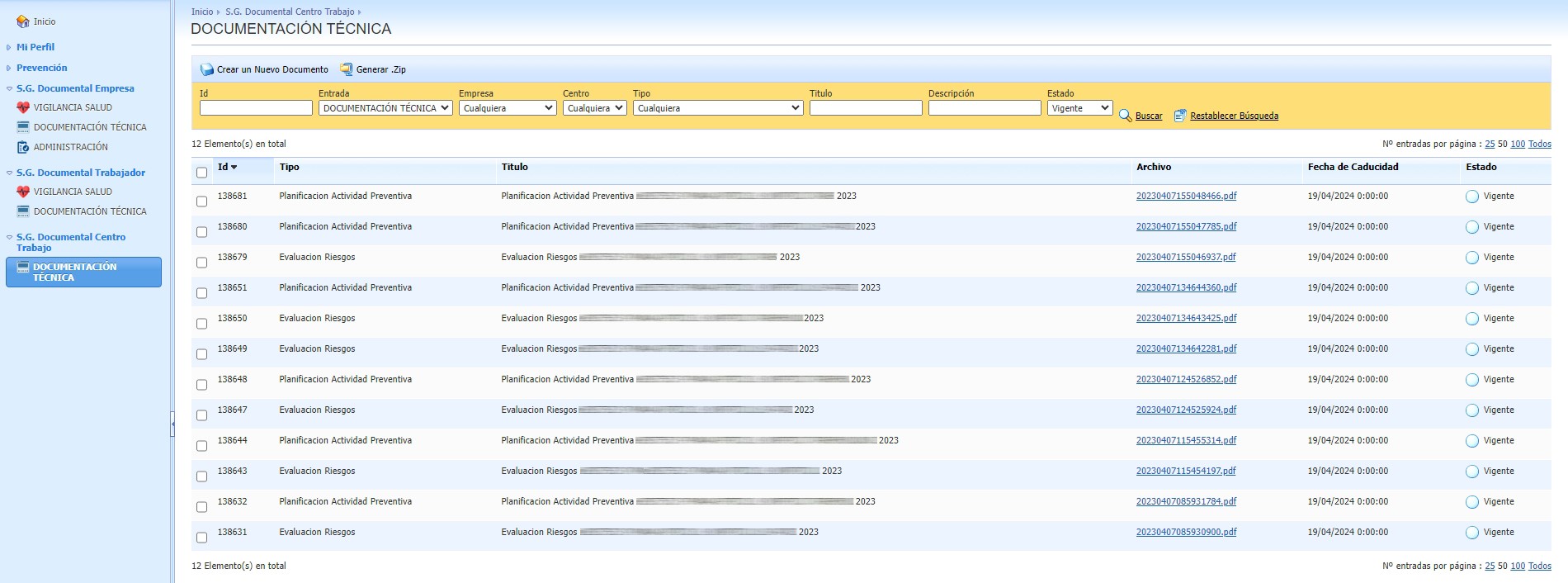1568x583 pixels.
Task: Click the Restablecer Búsqueda icon
Action: coord(1180,116)
